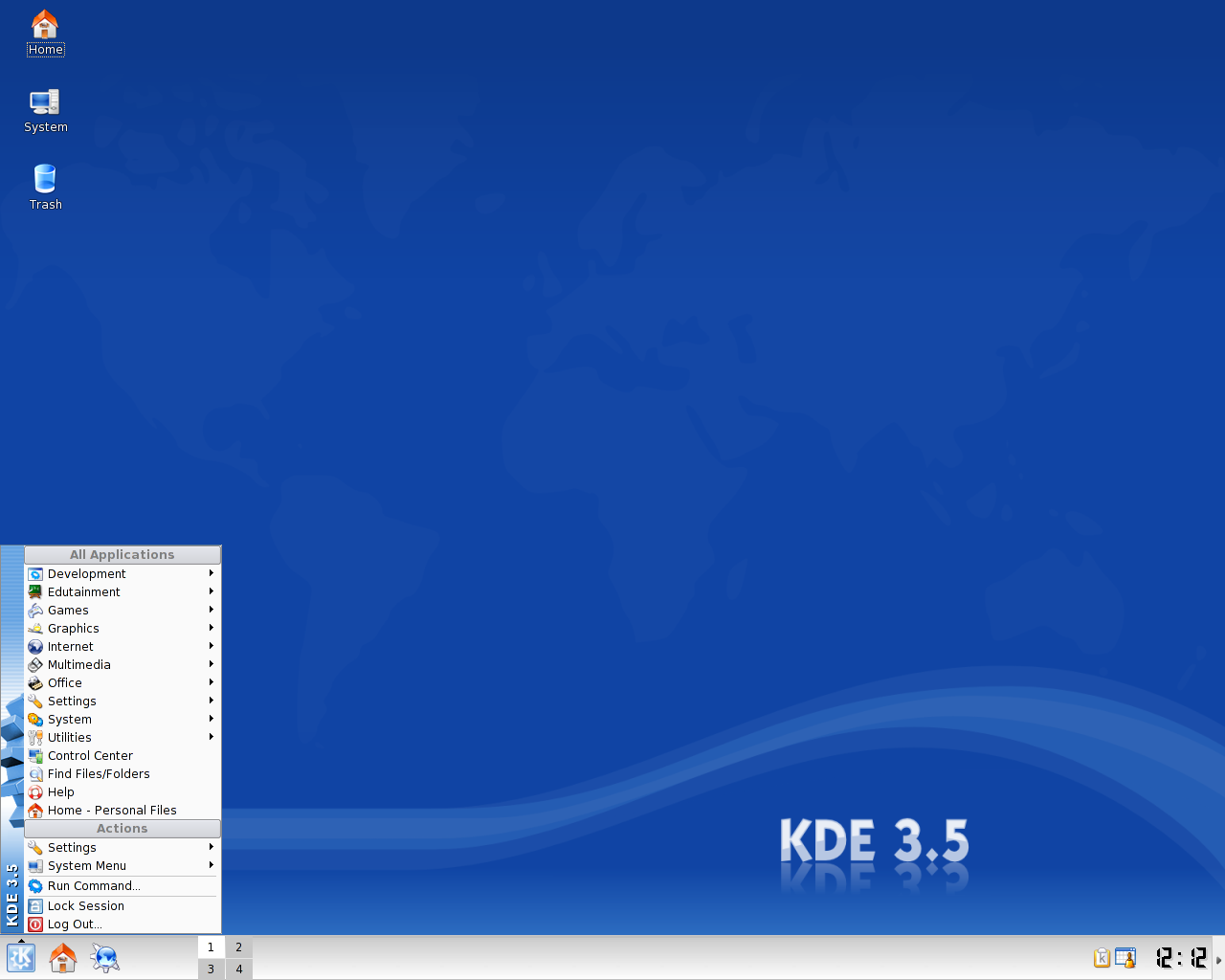
Task: Switch to virtual desktop 3
Action: pyautogui.click(x=212, y=969)
